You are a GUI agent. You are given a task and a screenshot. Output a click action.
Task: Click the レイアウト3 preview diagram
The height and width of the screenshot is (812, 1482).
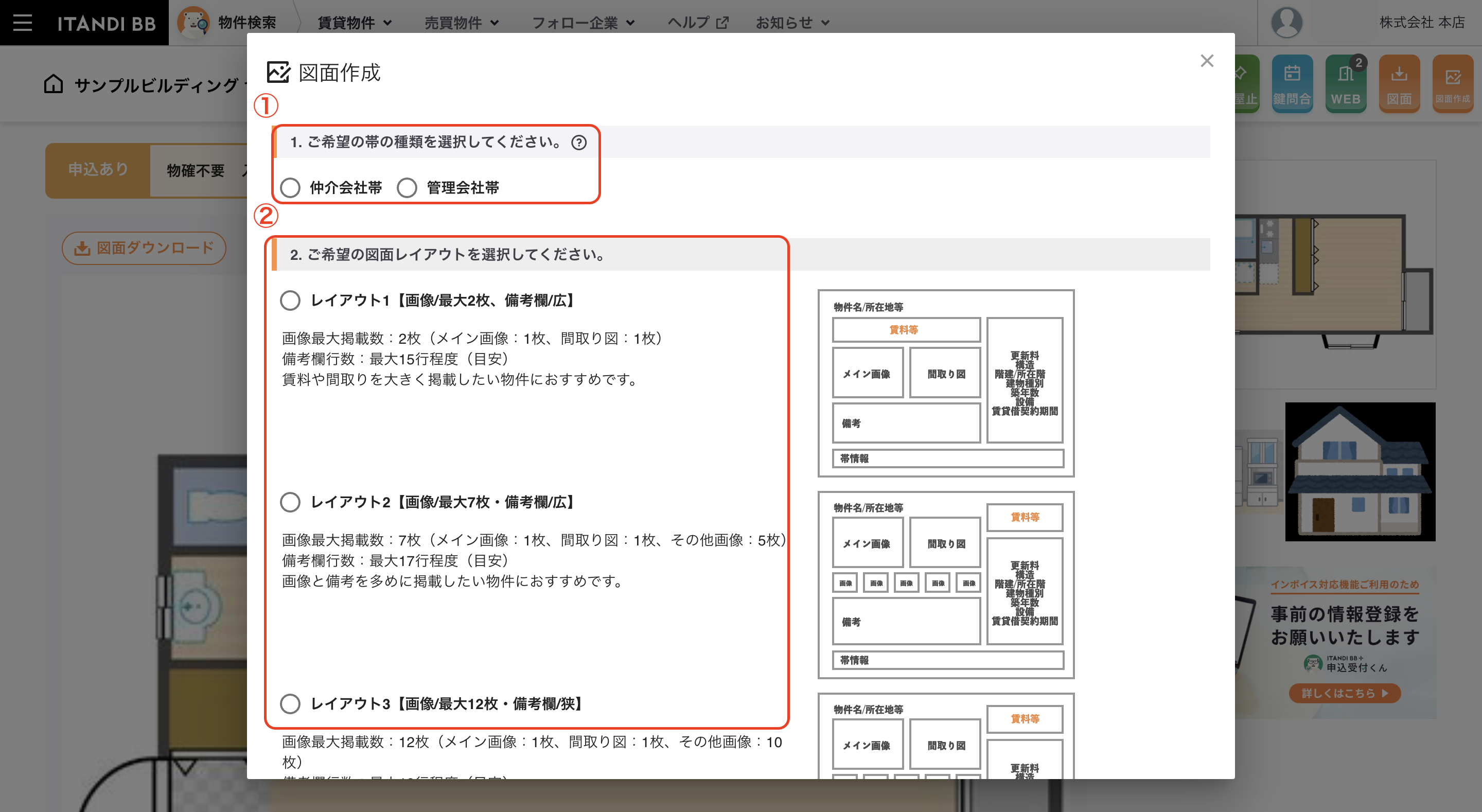click(946, 736)
